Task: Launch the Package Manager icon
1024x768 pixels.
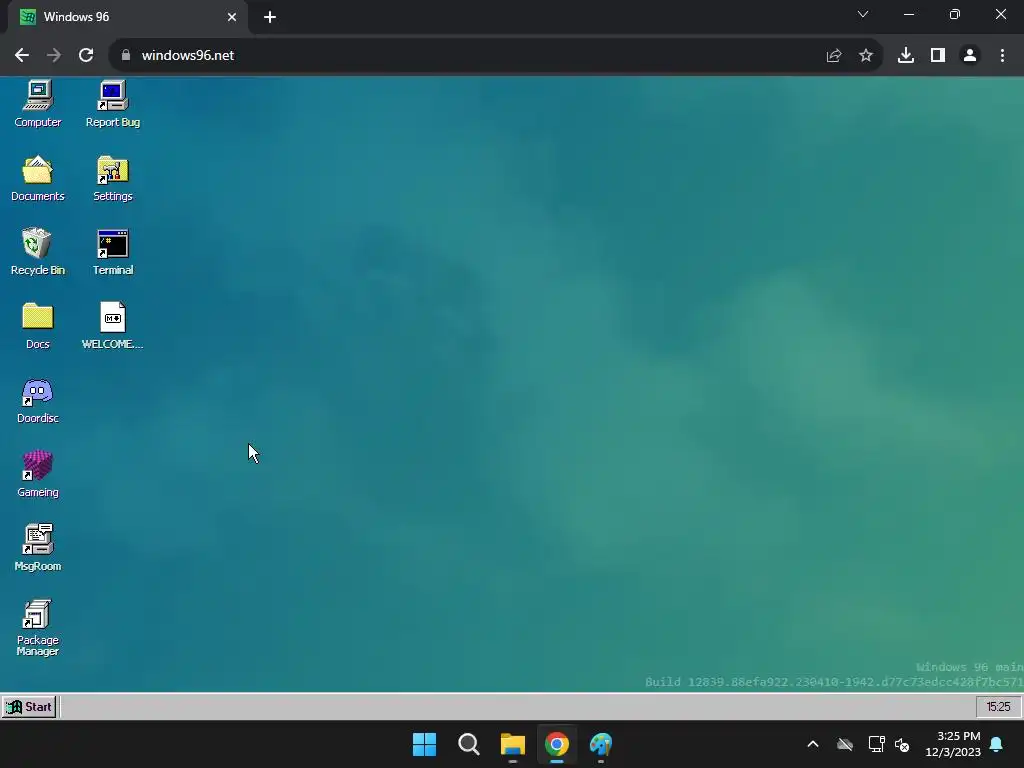Action: [x=38, y=628]
